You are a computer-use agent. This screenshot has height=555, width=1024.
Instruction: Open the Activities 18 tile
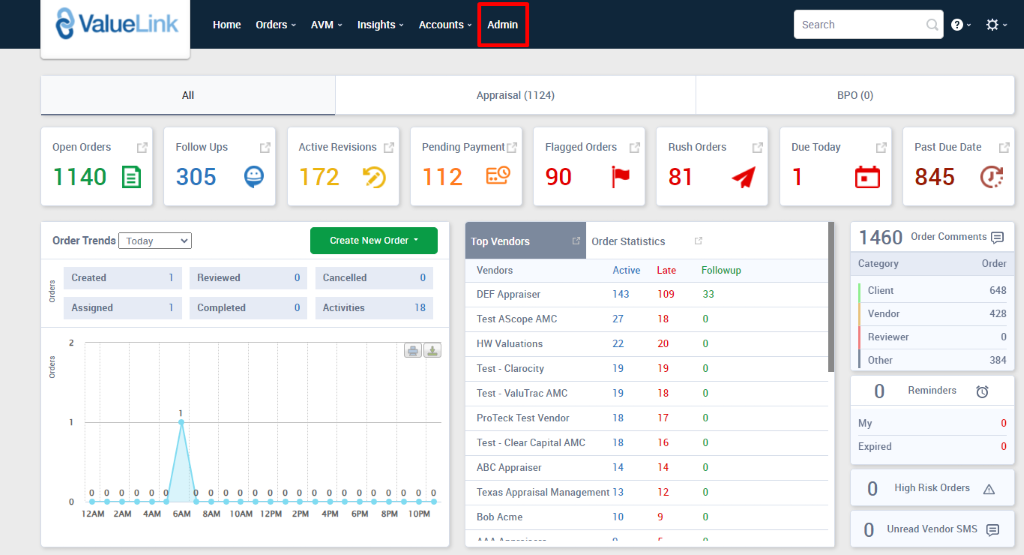374,308
